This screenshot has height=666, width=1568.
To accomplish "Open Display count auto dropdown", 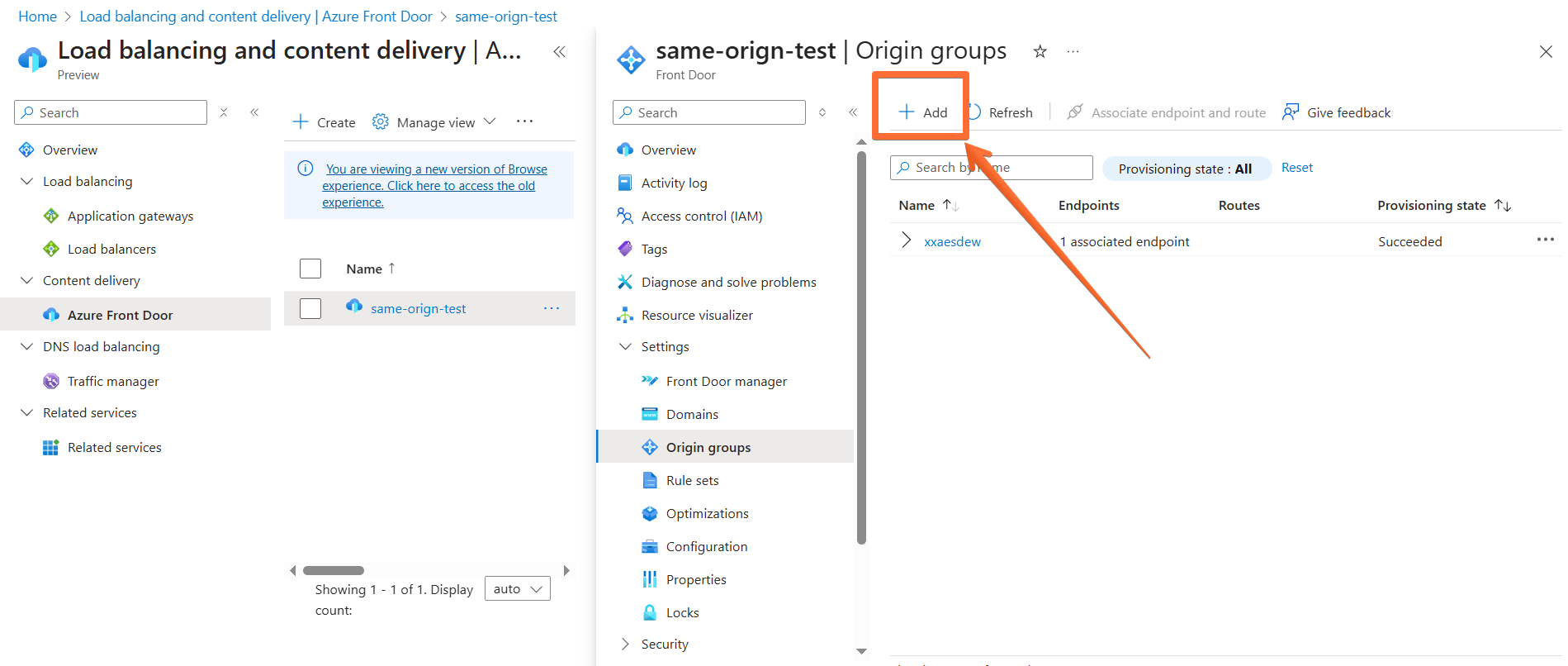I will 518,589.
